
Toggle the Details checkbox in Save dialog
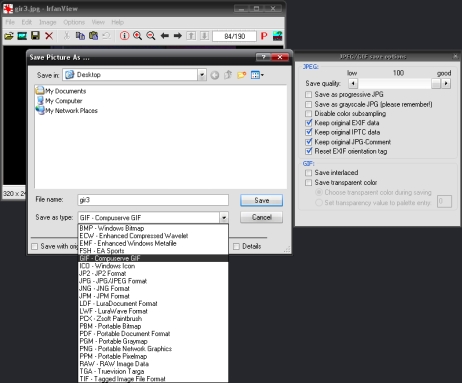pos(237,246)
